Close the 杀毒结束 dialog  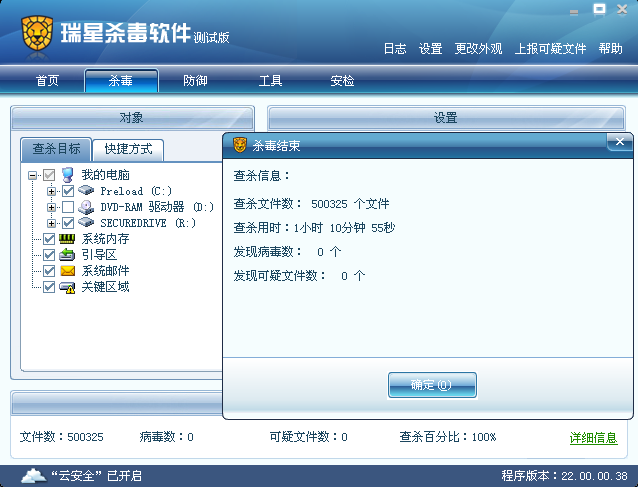620,142
